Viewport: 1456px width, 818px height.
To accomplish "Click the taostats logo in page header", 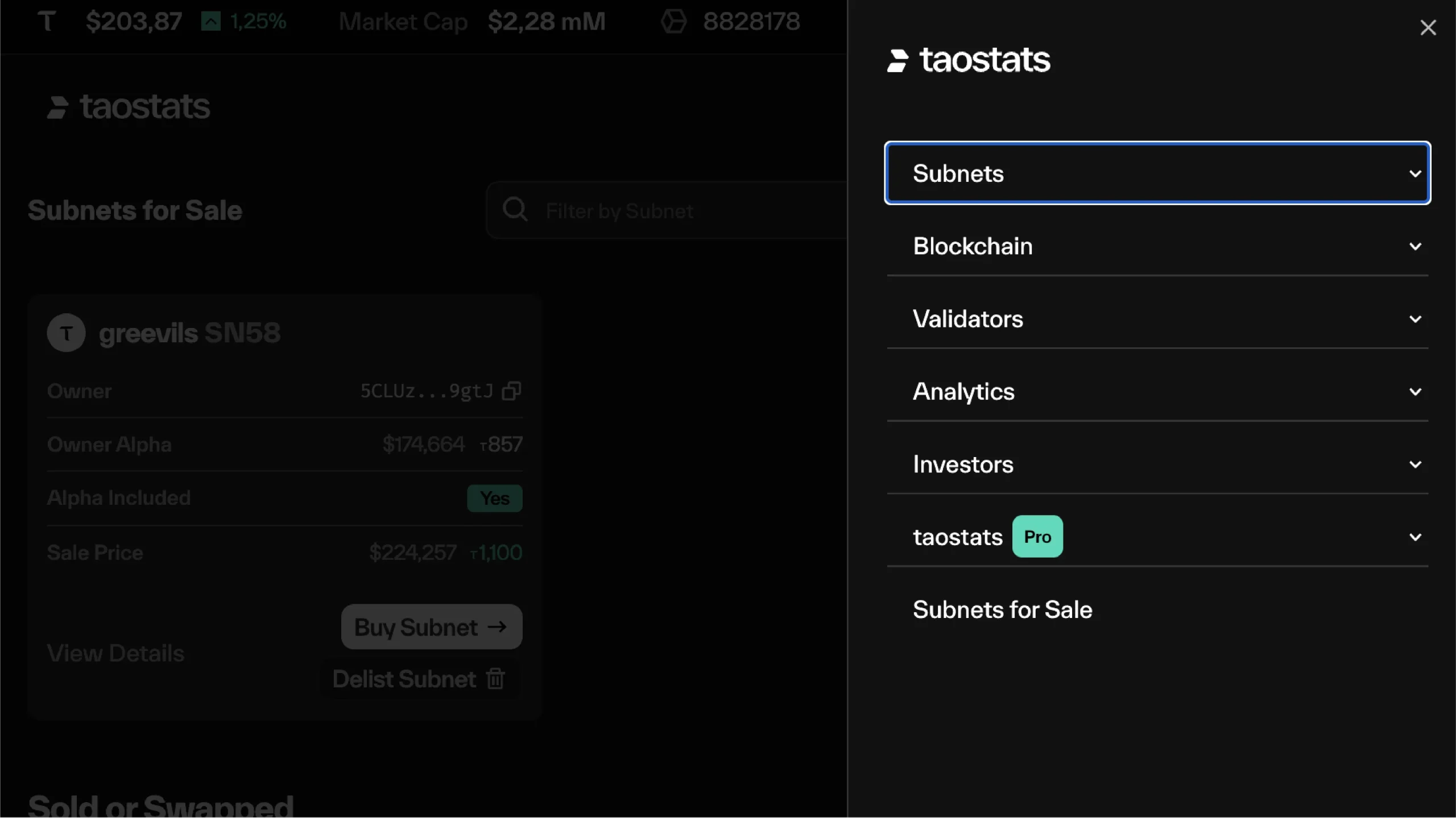I will (129, 107).
